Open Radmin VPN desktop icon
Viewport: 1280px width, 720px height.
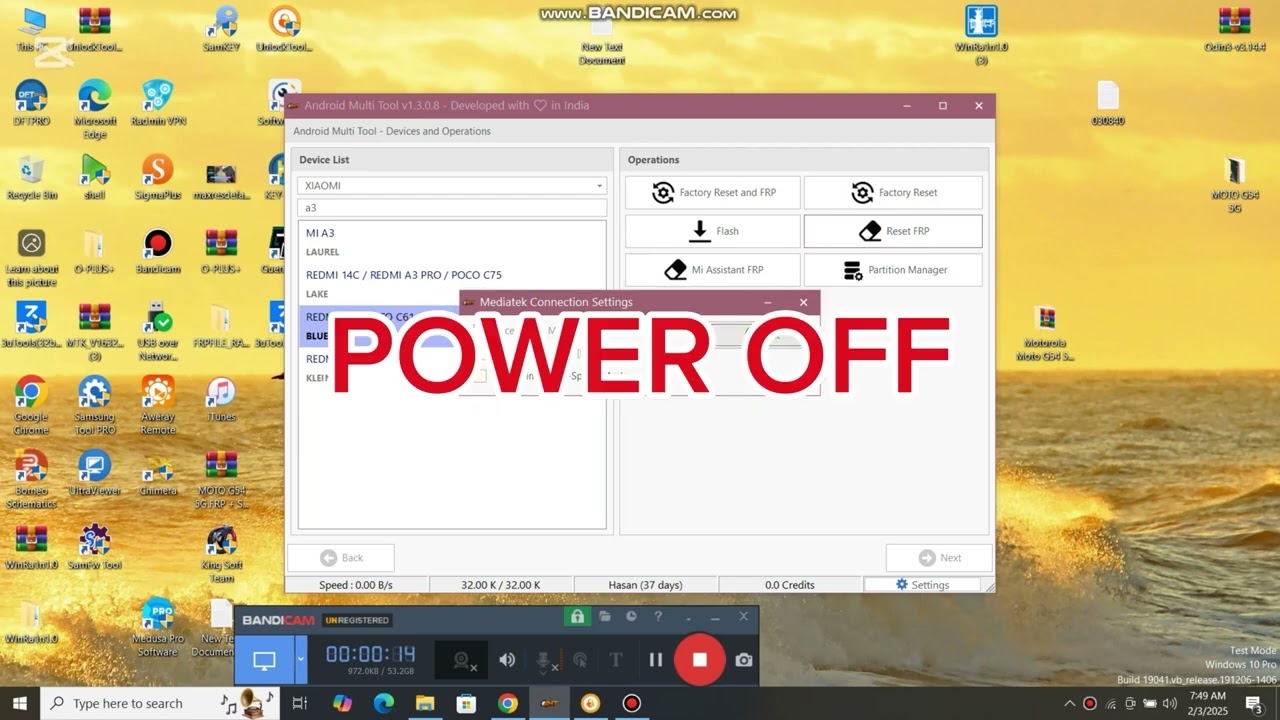pyautogui.click(x=158, y=104)
